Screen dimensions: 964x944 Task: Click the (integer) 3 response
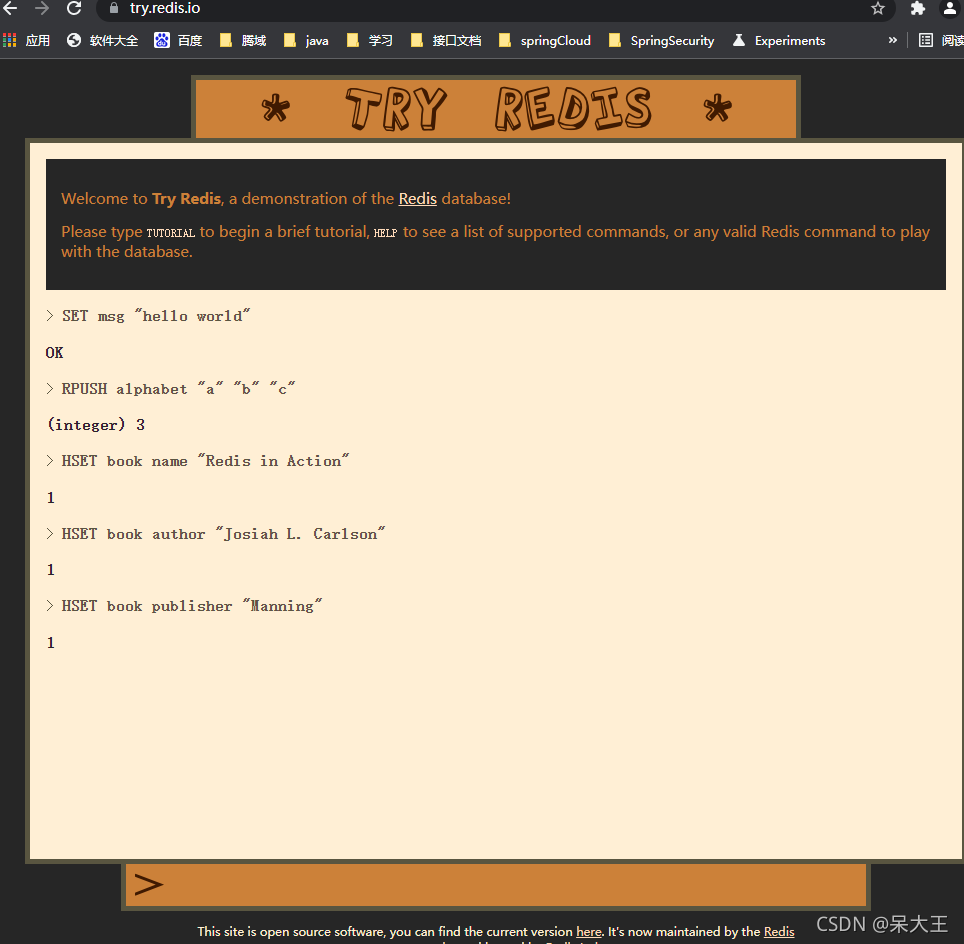[x=97, y=425]
